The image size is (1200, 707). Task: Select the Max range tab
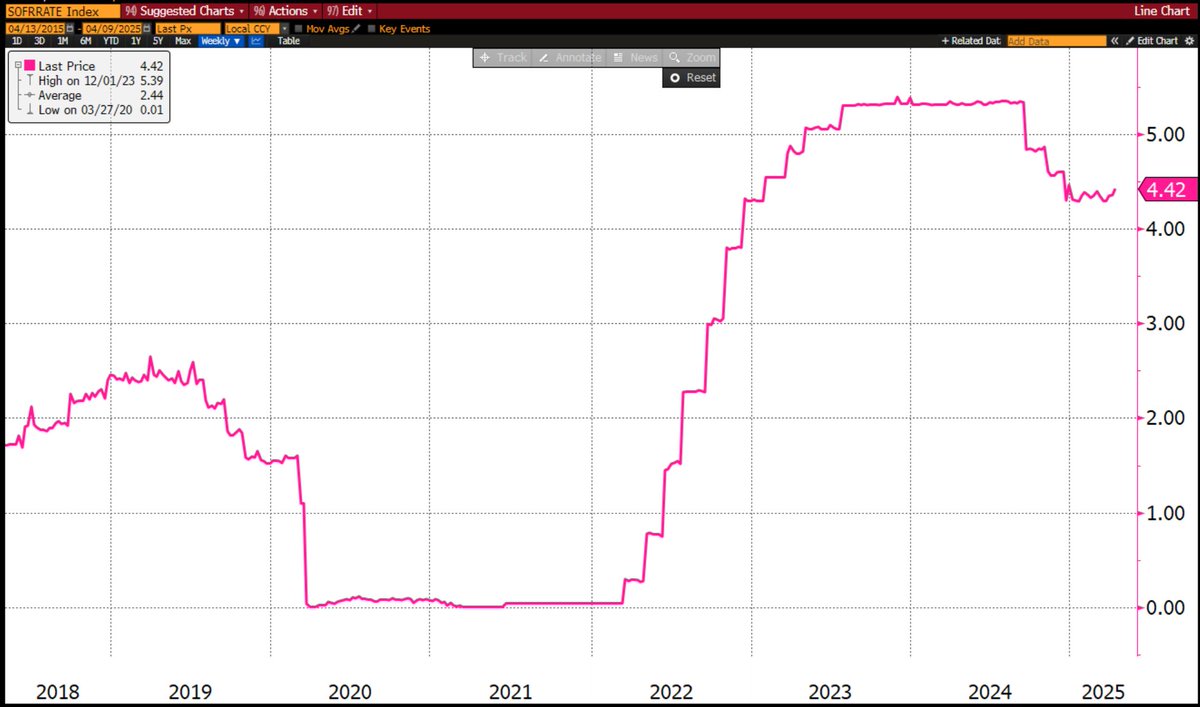[183, 41]
